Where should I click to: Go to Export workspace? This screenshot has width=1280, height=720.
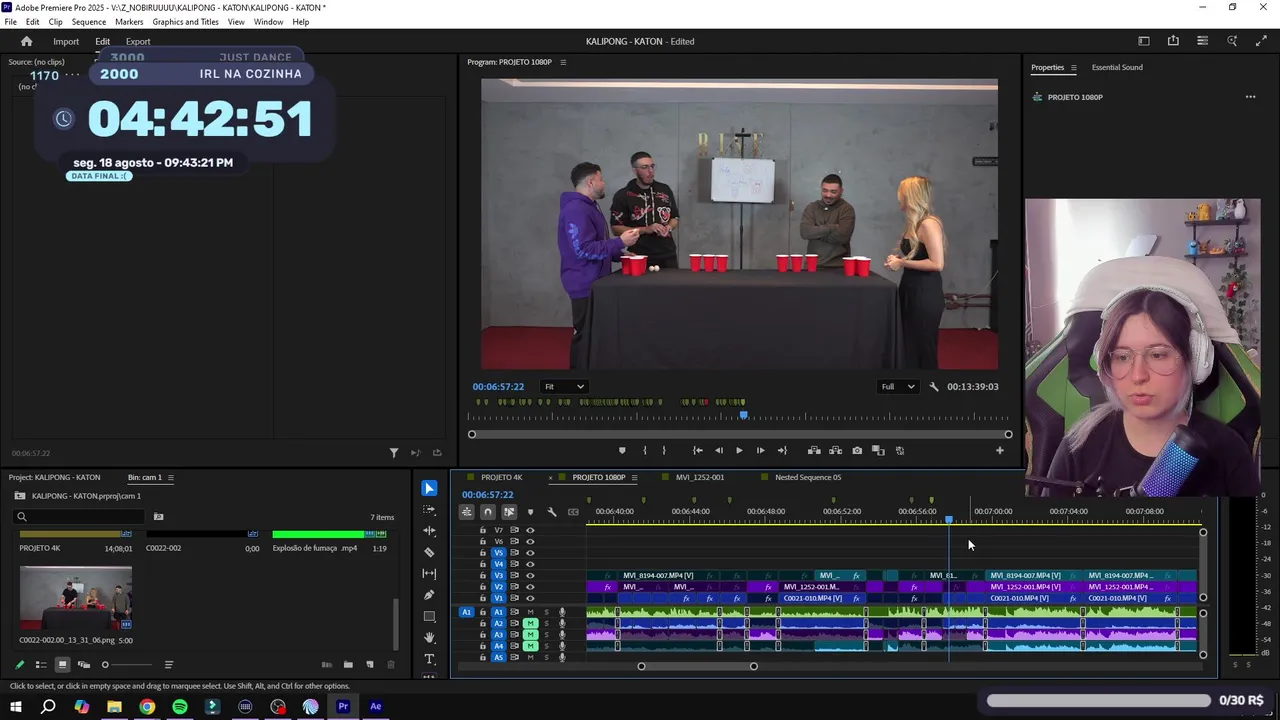[138, 41]
